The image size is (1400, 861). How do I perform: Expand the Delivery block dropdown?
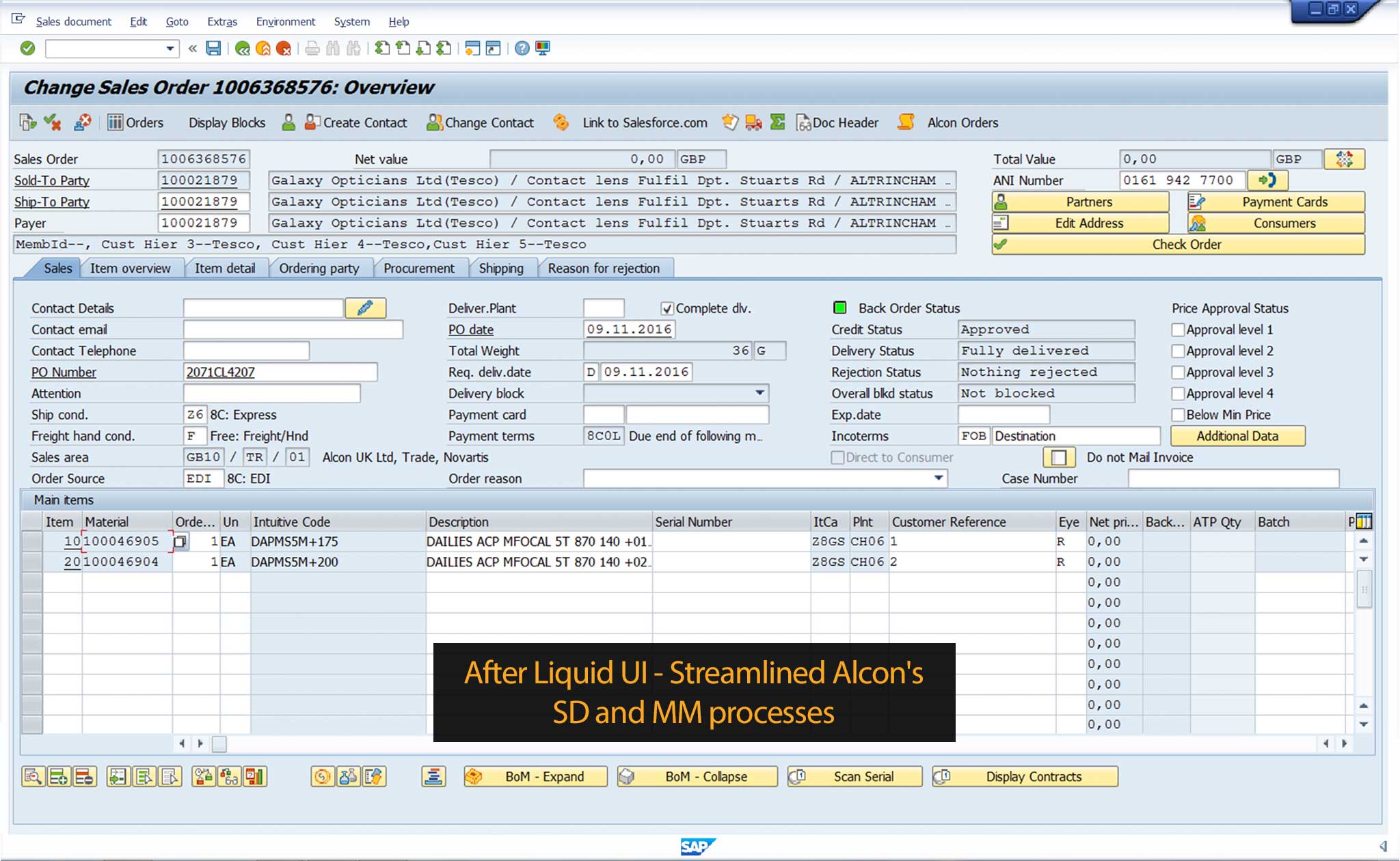759,394
